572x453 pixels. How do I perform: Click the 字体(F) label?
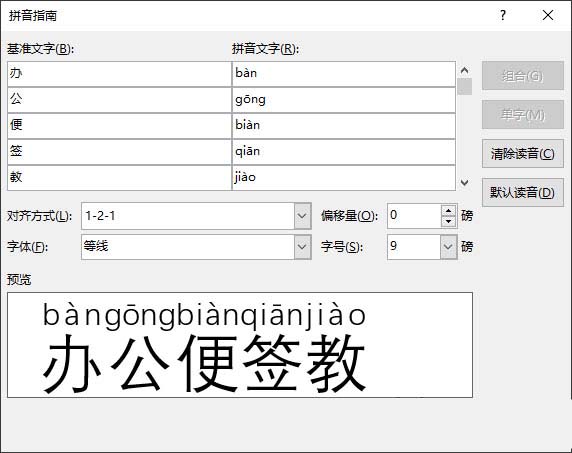point(27,247)
